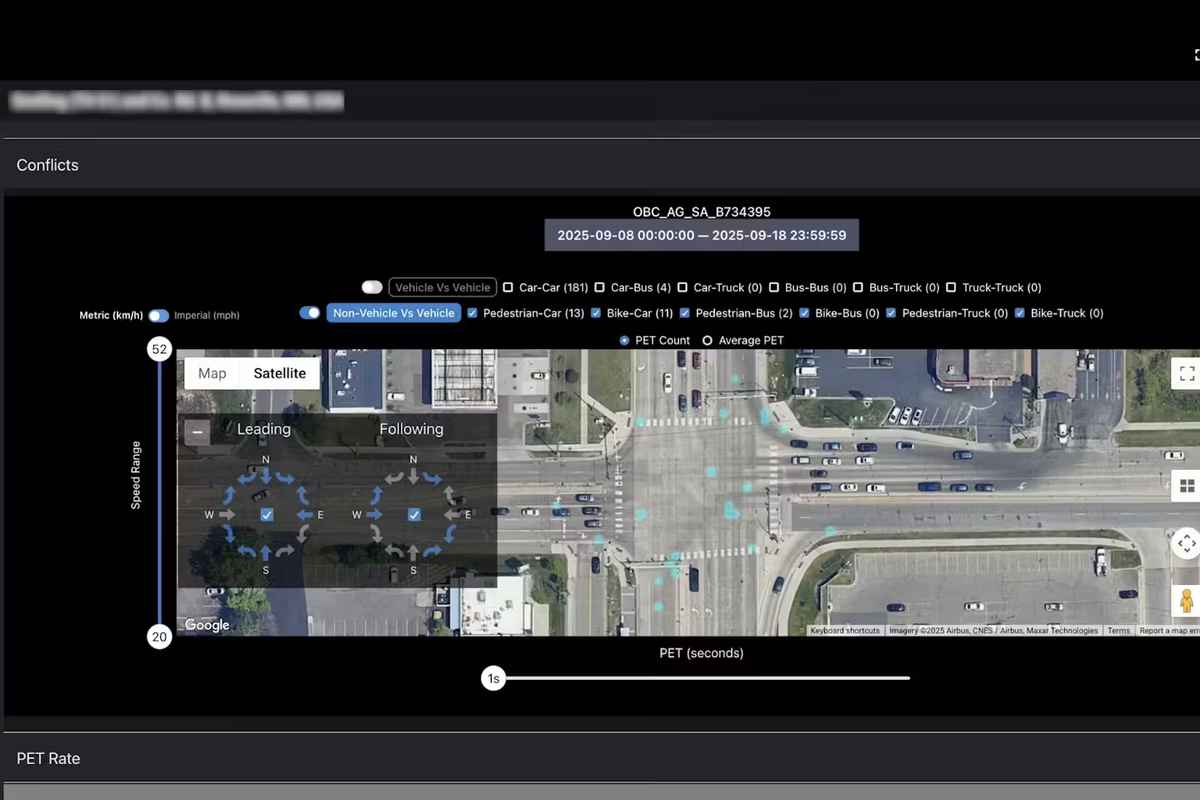The height and width of the screenshot is (800, 1200).
Task: Enable the Car-Car (181) checkbox
Action: tap(508, 288)
